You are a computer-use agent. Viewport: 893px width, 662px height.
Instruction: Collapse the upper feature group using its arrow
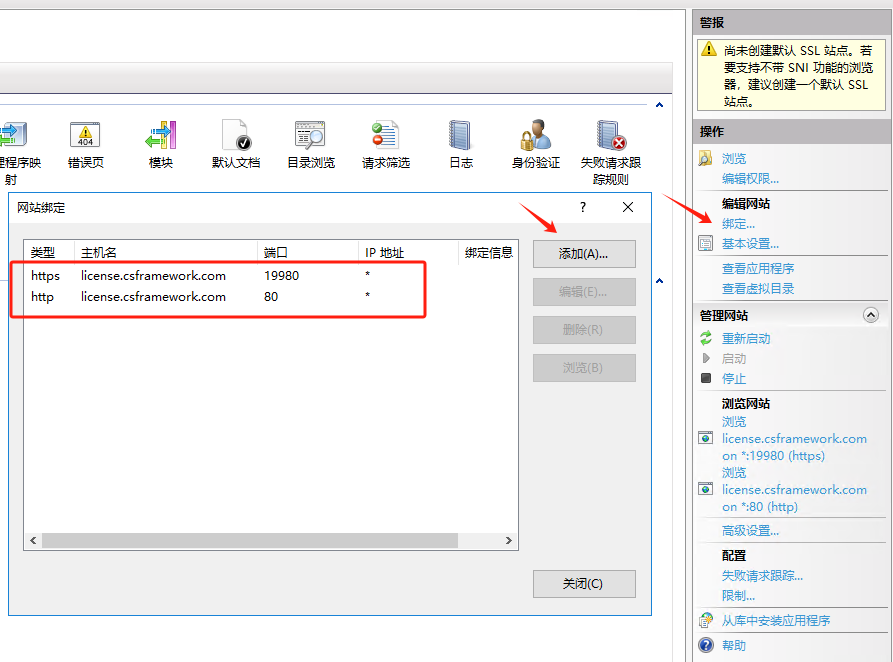[x=659, y=105]
